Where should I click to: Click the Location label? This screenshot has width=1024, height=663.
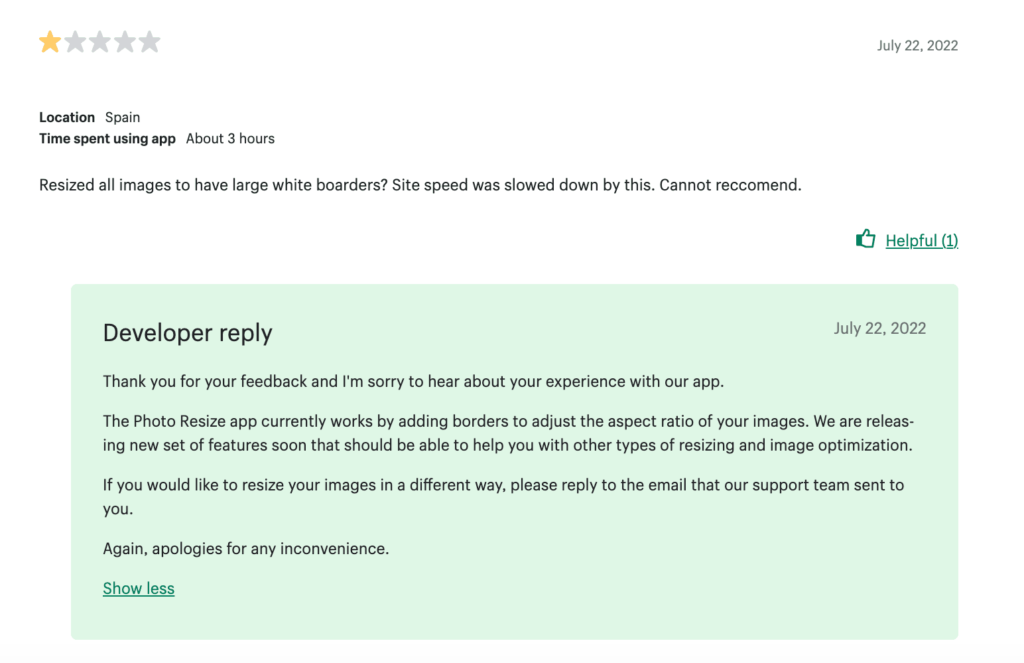[67, 117]
